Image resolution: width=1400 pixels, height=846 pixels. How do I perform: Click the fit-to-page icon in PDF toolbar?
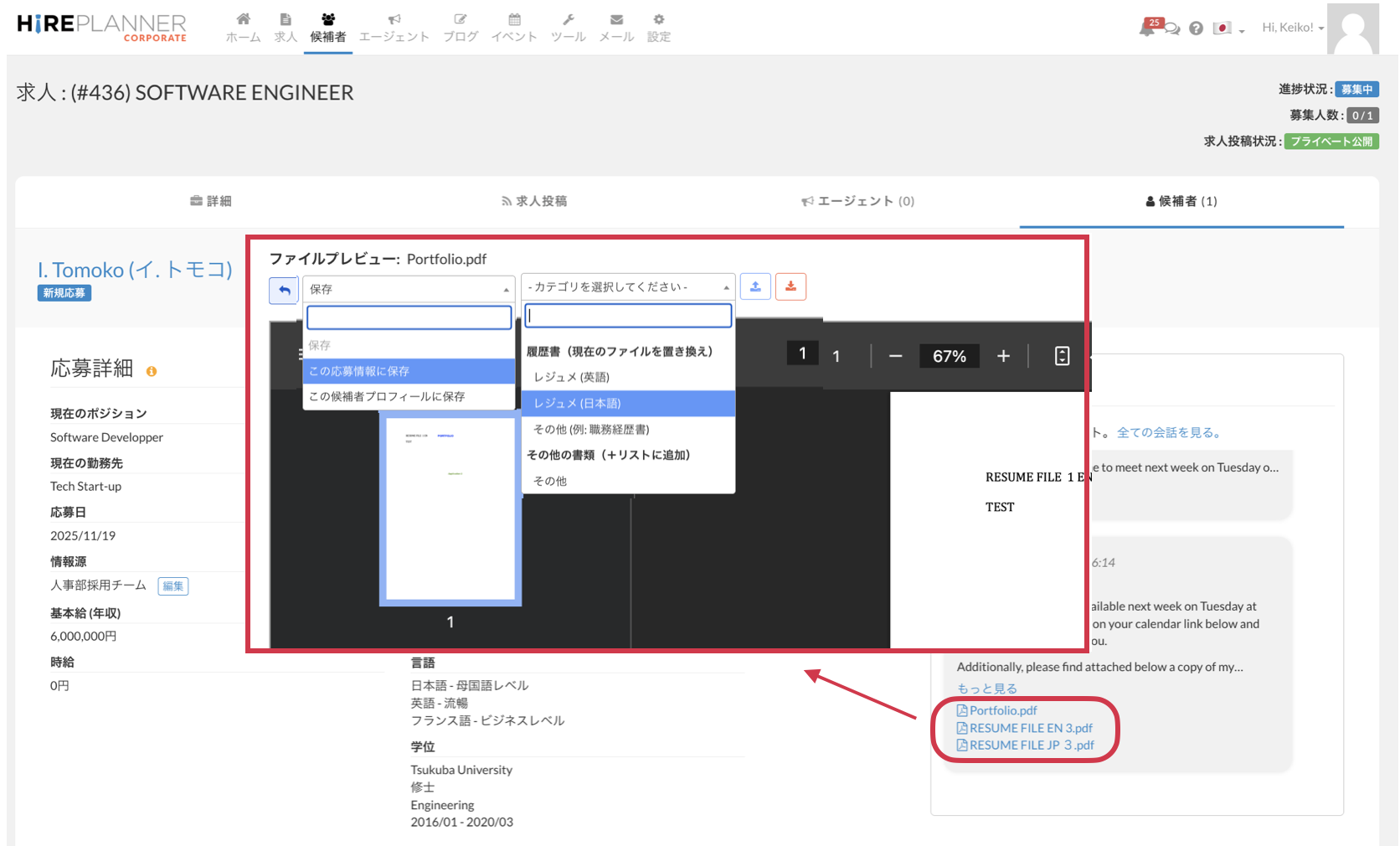coord(1062,356)
